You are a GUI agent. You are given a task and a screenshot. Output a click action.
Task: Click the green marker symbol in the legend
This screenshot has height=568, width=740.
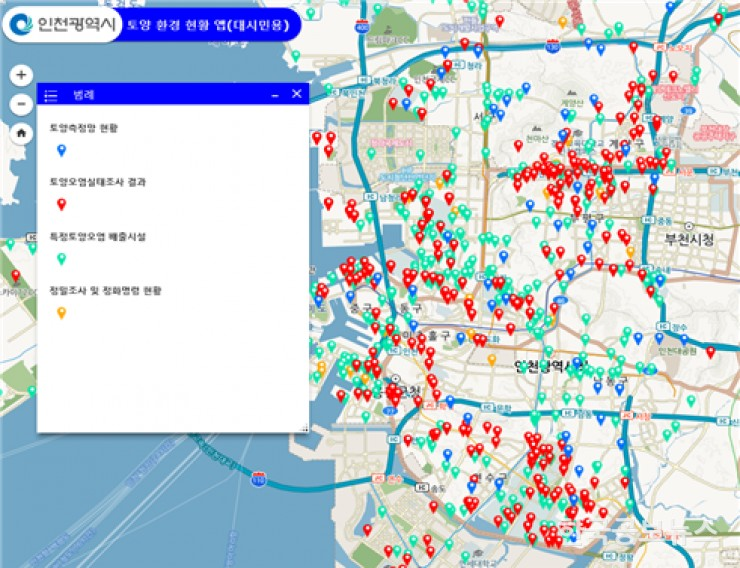[x=61, y=259]
